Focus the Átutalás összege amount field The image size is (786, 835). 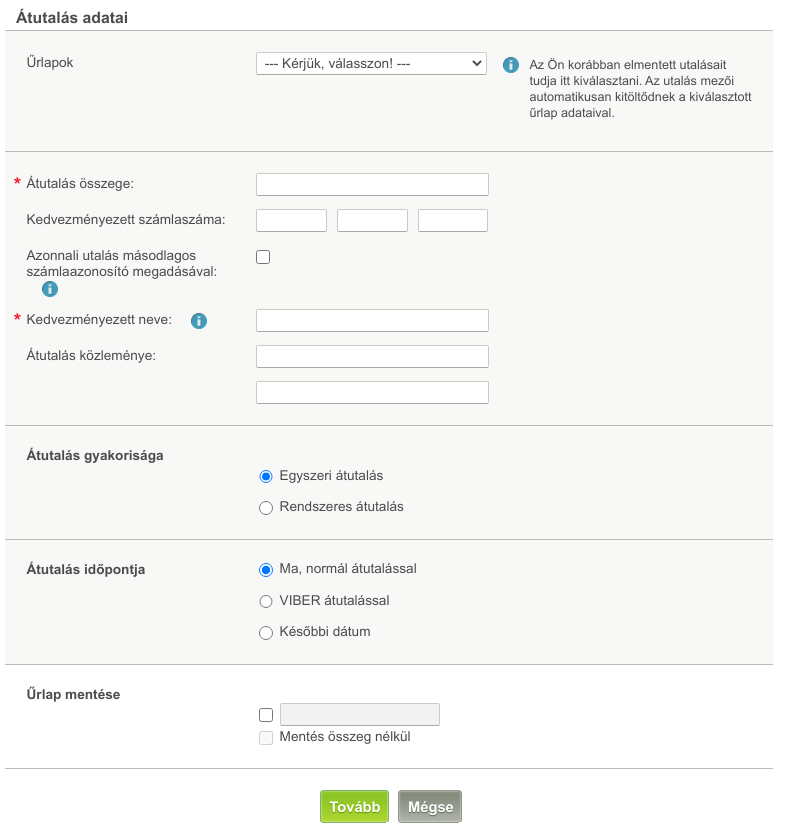click(x=372, y=184)
